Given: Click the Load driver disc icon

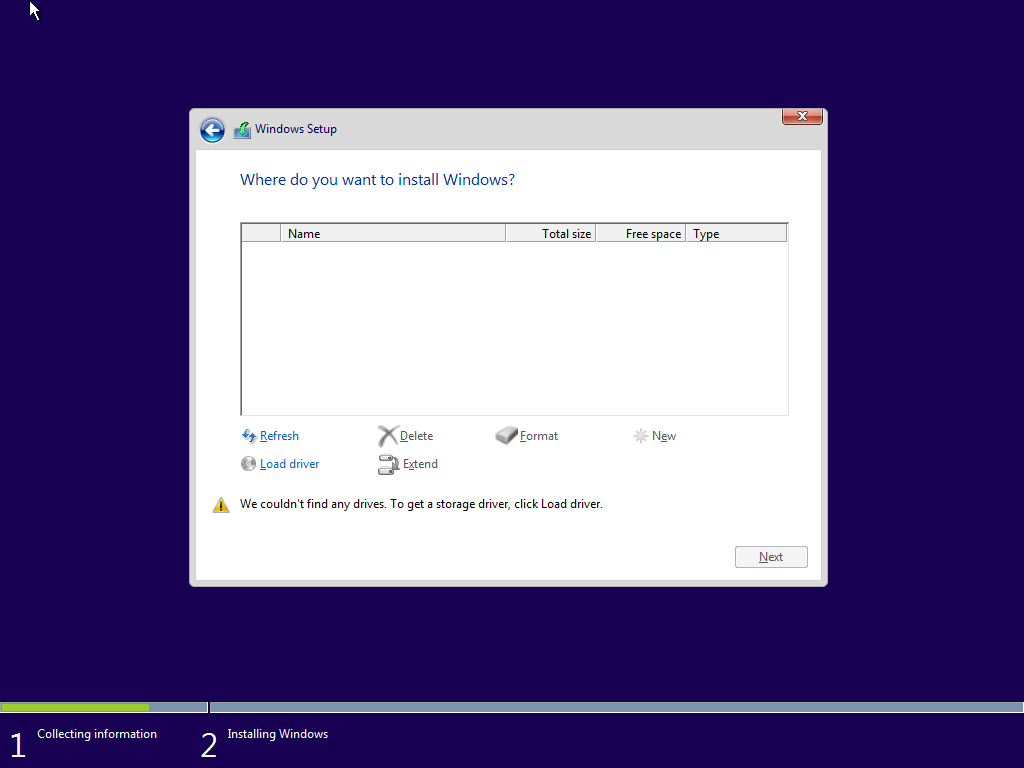Looking at the screenshot, I should click(249, 464).
